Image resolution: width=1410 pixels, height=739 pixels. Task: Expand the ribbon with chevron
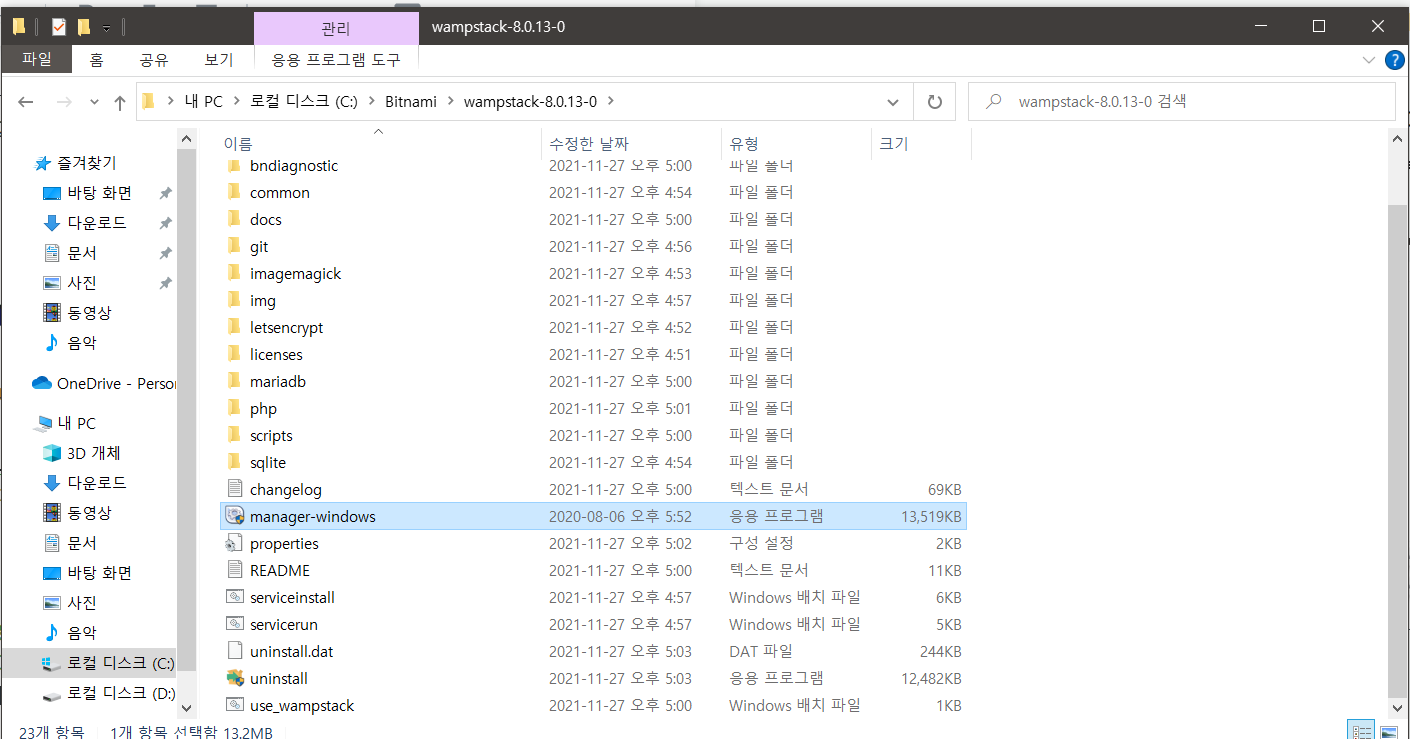[1369, 60]
